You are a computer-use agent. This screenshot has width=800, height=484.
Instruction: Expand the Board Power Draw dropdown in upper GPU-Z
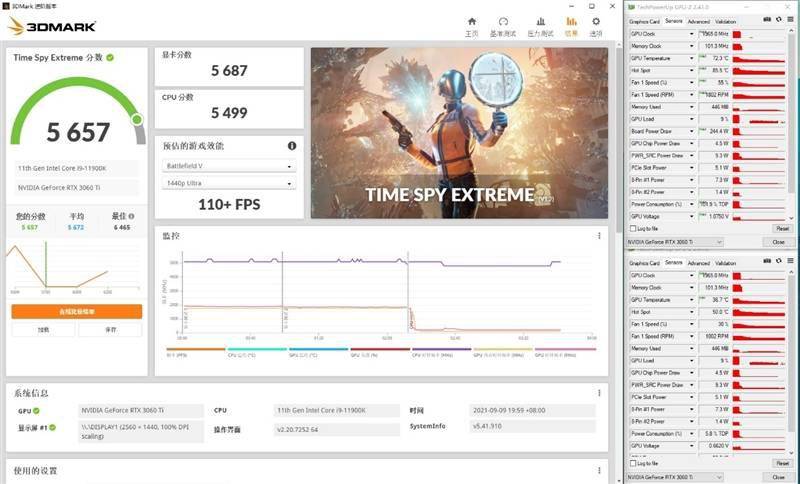tap(691, 131)
